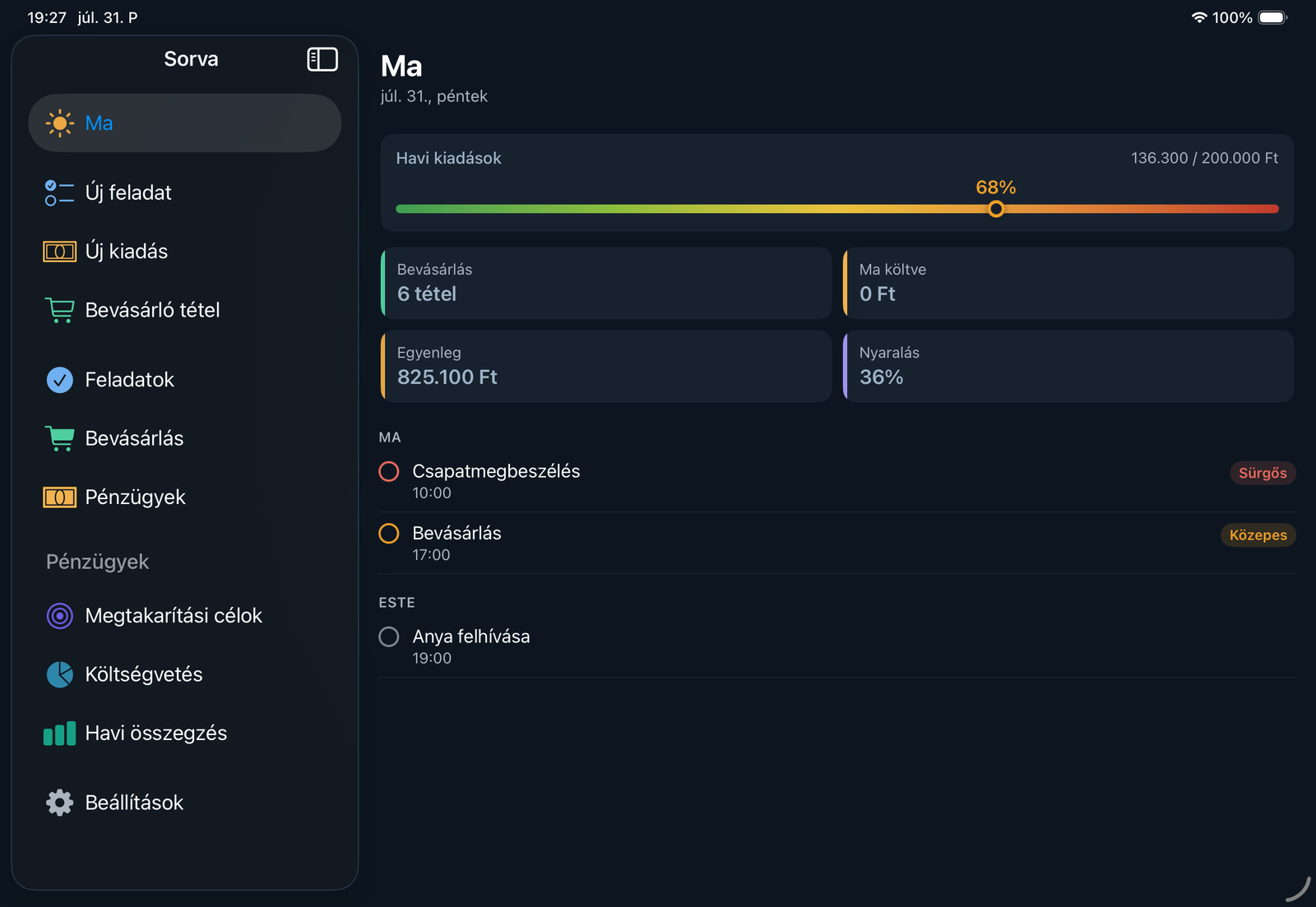Mark Bevásárlás 17:00 task as complete
The width and height of the screenshot is (1316, 907).
pyautogui.click(x=389, y=534)
